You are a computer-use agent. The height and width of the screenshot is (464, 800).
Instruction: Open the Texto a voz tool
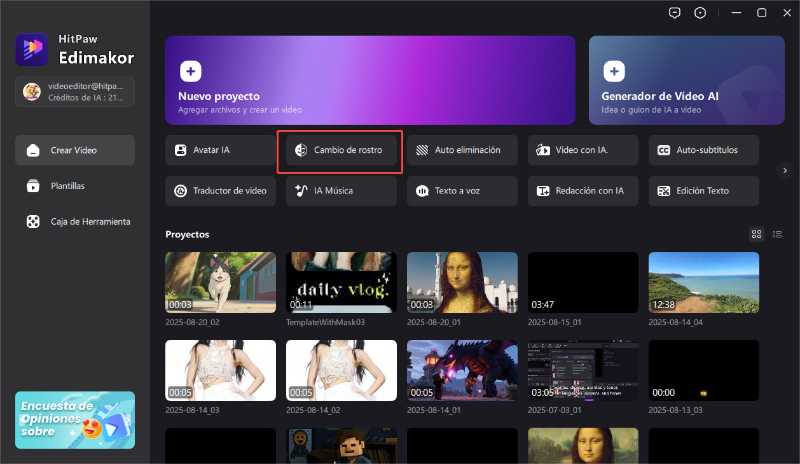pyautogui.click(x=462, y=191)
